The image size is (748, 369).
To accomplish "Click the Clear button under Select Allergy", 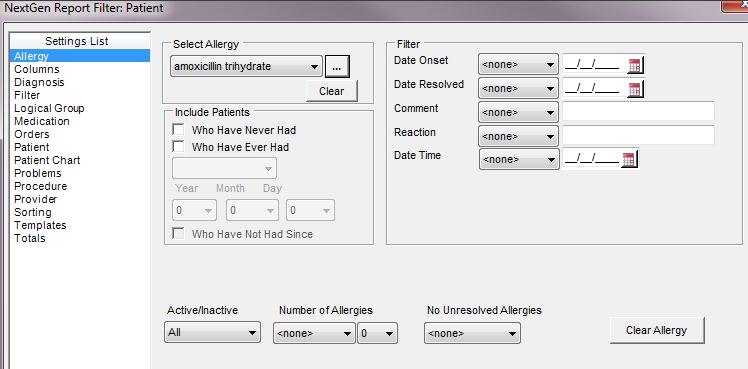I will (332, 91).
